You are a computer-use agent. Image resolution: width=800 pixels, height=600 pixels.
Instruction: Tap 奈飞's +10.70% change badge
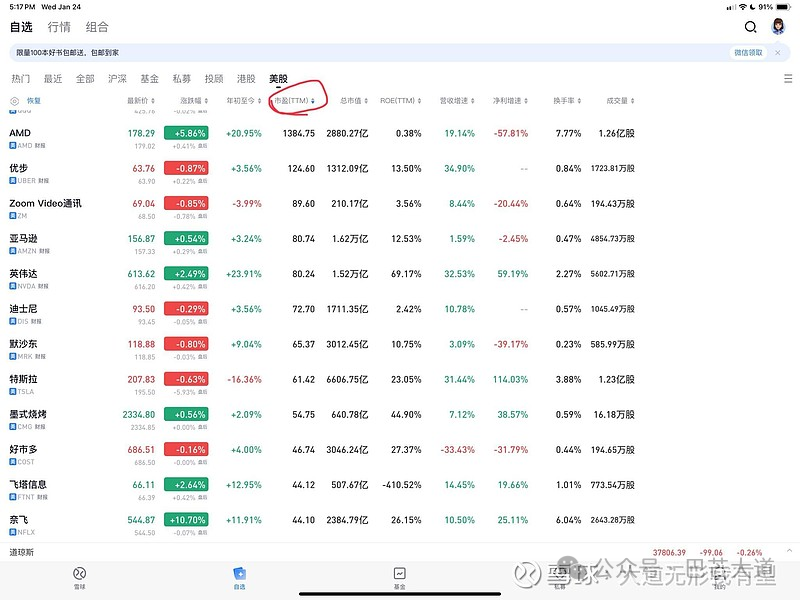[186, 520]
